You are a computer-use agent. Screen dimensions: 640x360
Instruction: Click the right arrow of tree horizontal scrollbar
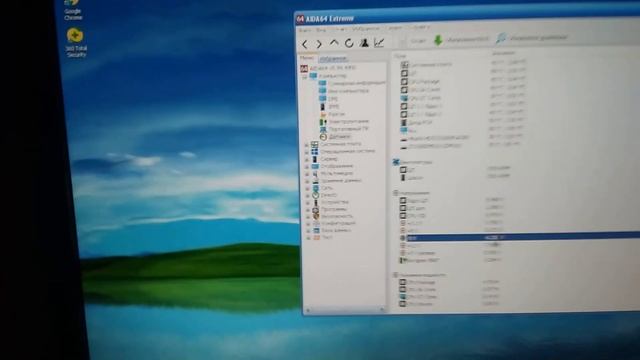point(382,310)
